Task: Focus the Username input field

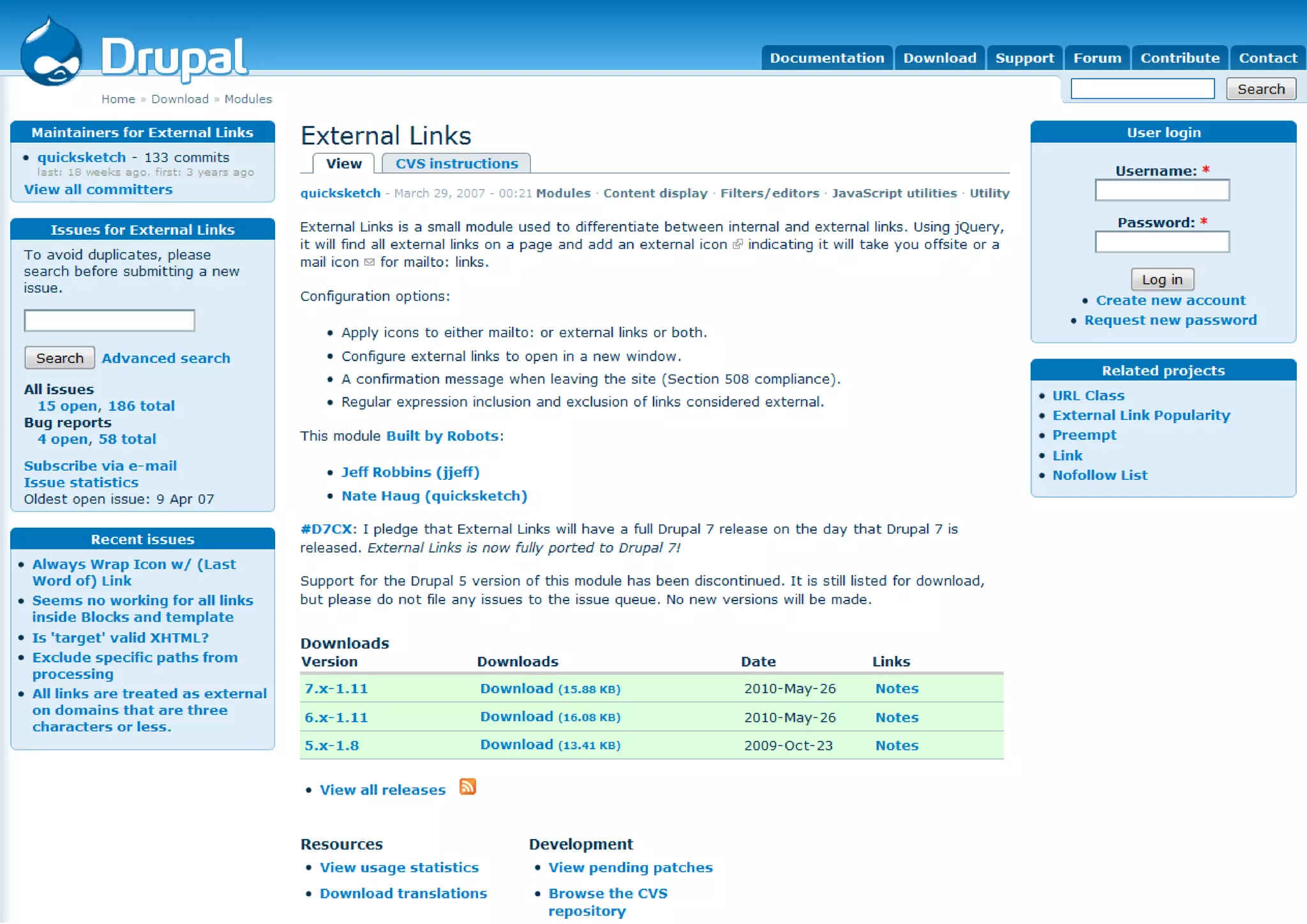Action: 1161,190
